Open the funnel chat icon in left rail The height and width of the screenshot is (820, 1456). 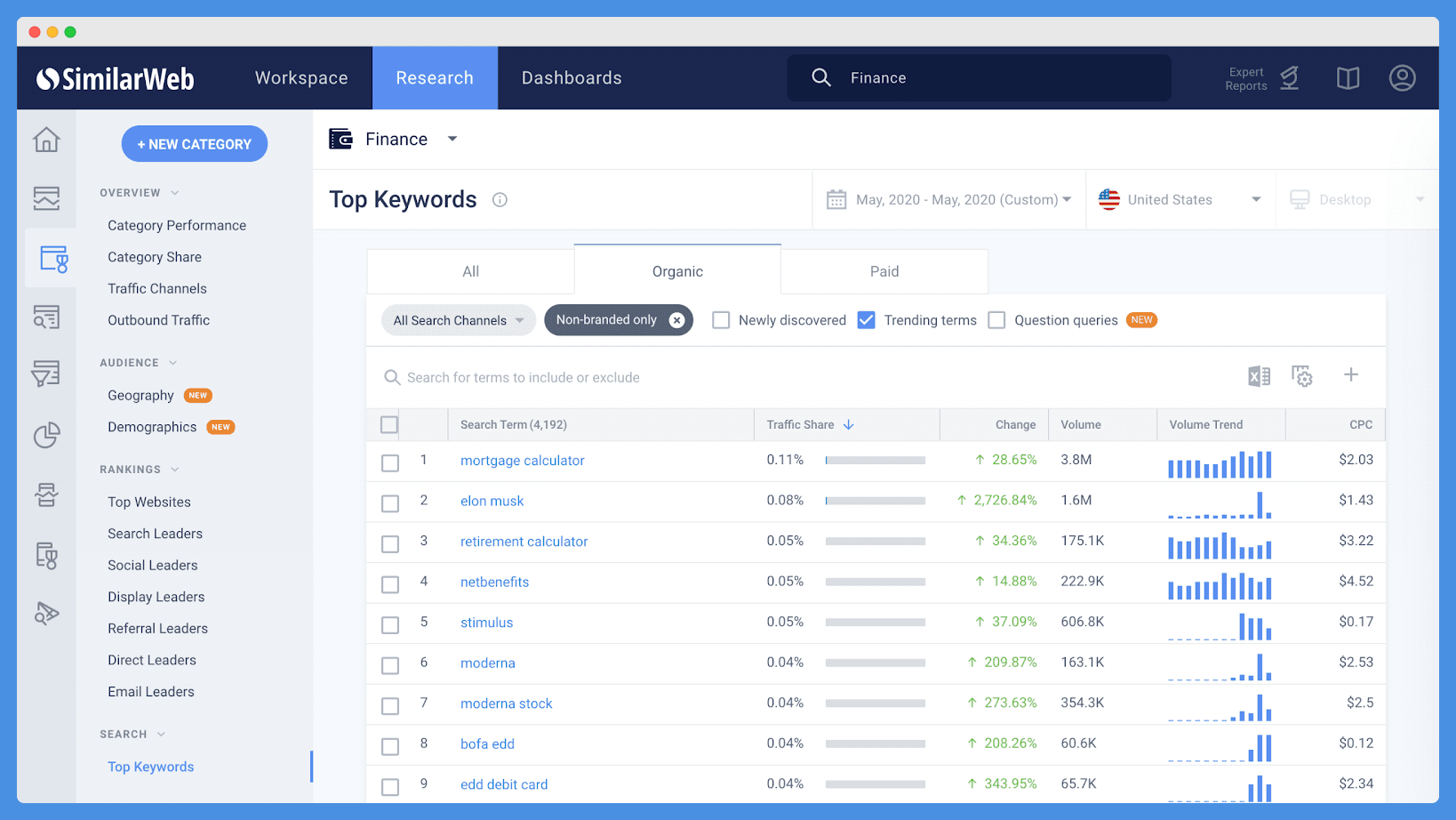46,374
